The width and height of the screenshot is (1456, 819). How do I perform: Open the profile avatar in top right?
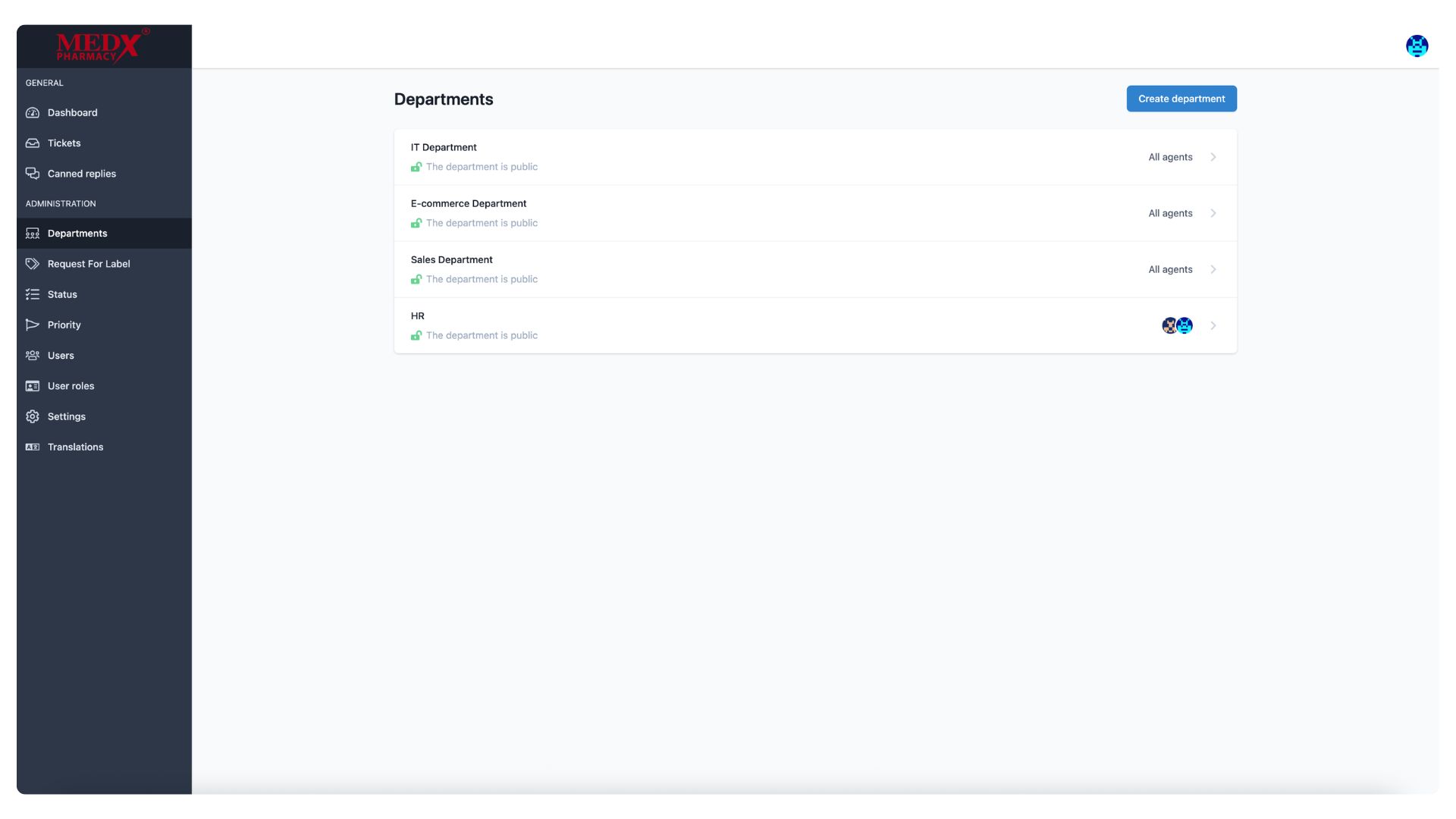1417,46
